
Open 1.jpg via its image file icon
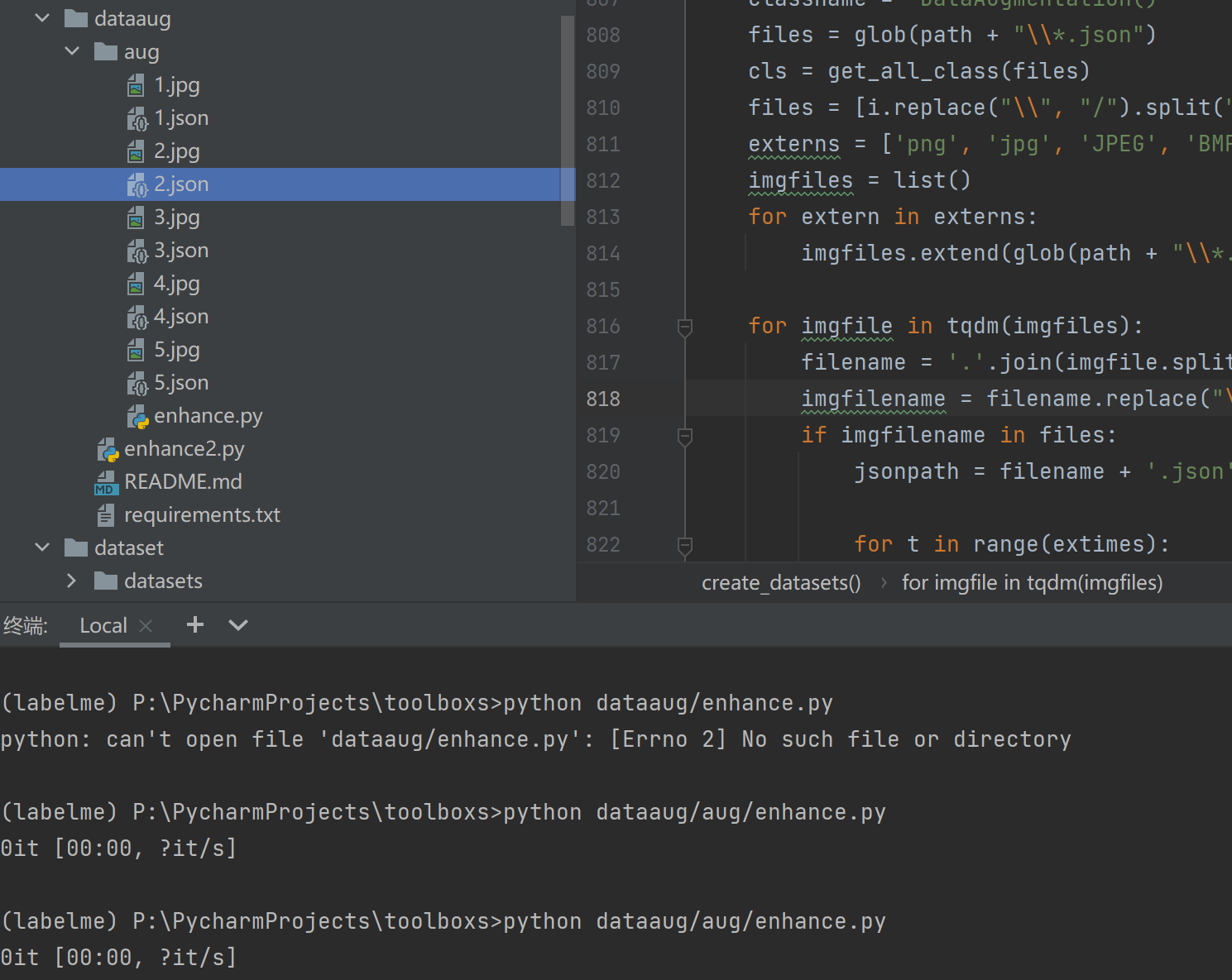[136, 84]
